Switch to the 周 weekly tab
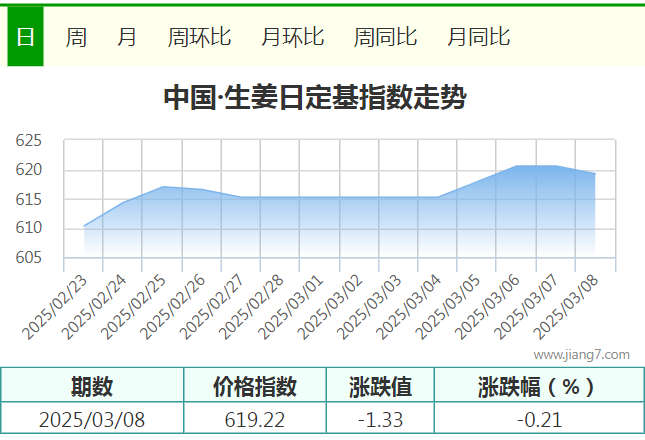 pyautogui.click(x=76, y=37)
